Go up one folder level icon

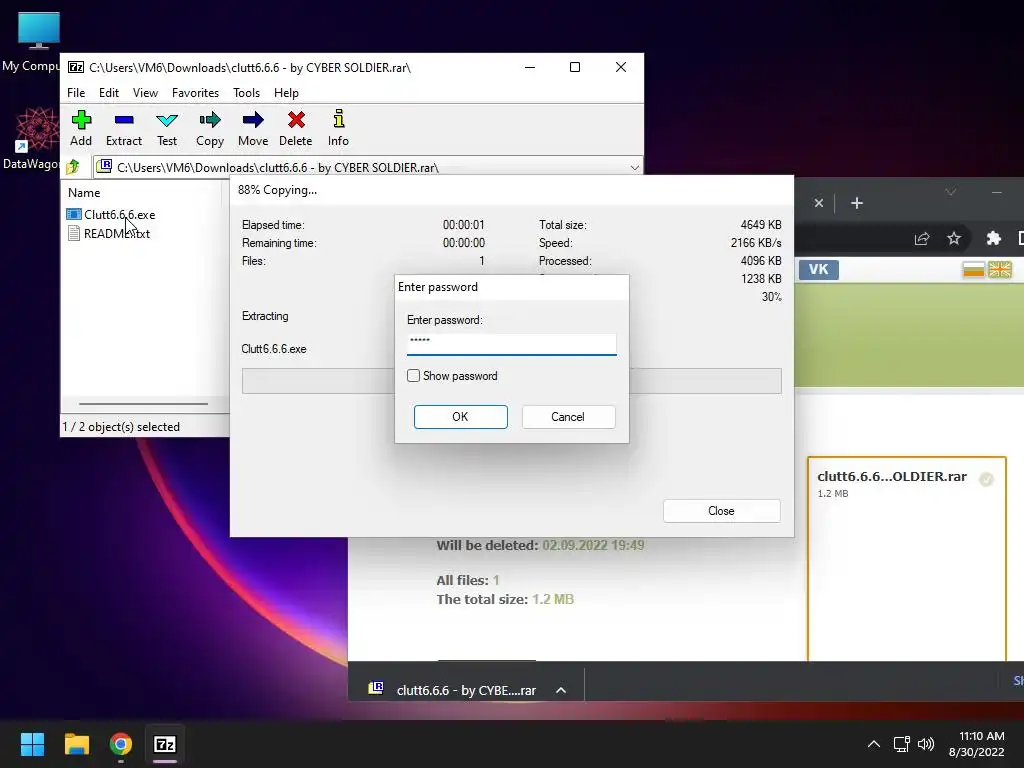point(73,167)
